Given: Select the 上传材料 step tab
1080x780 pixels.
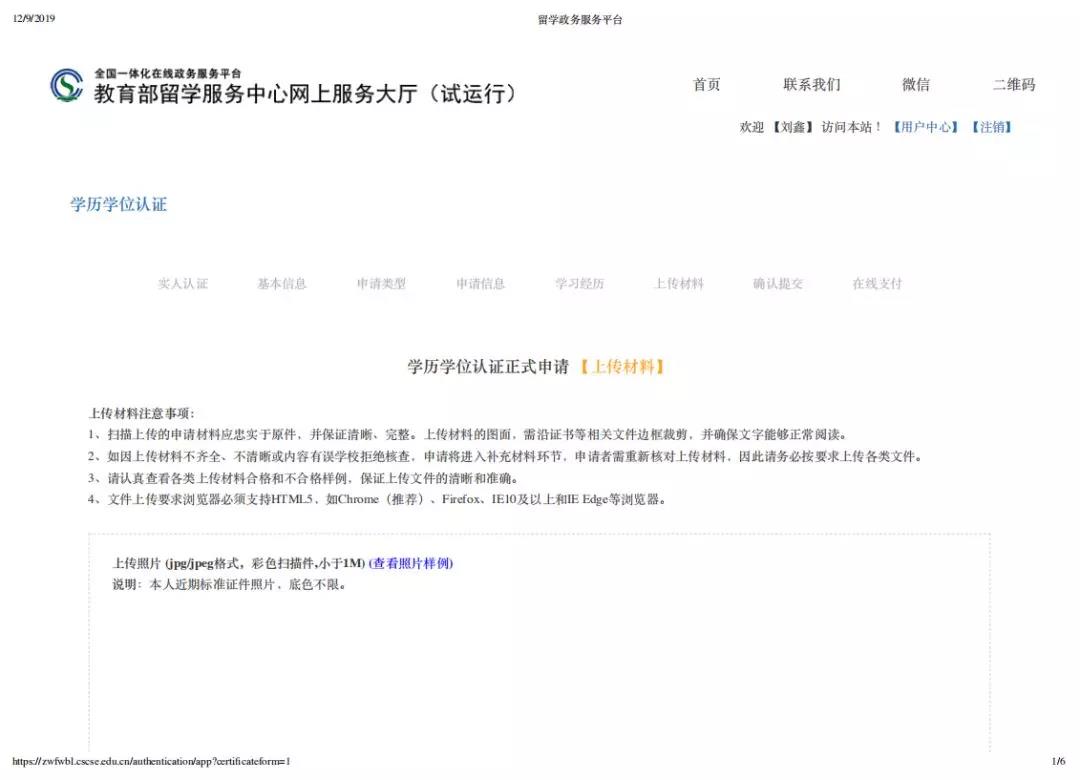Looking at the screenshot, I should 678,283.
